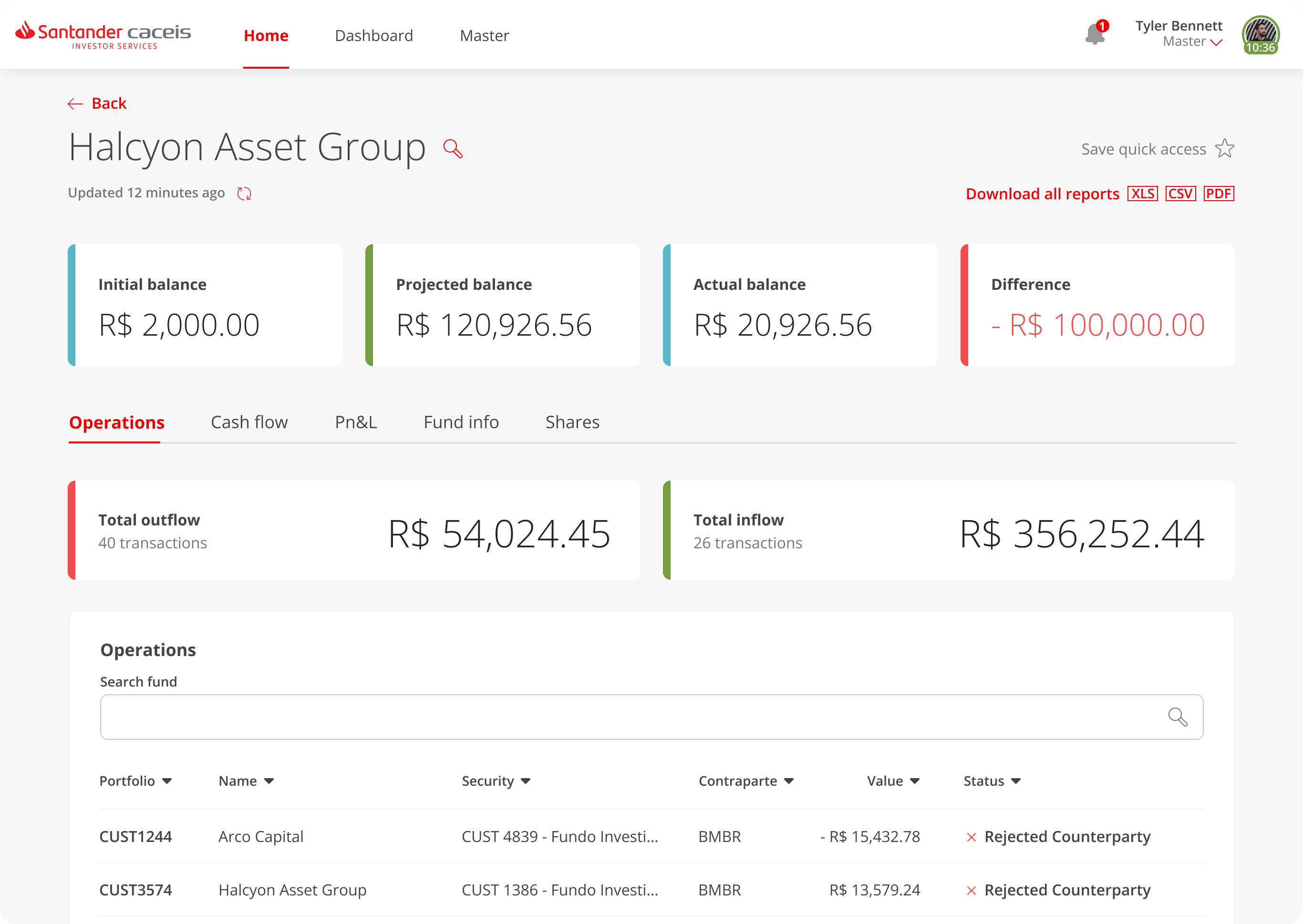Click Save quick access text

[1144, 149]
